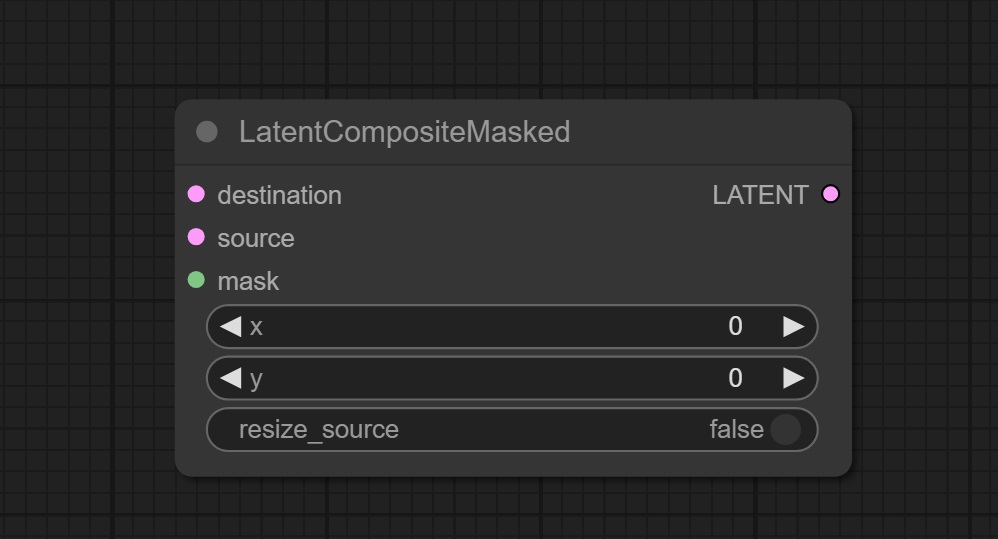This screenshot has height=539, width=998.
Task: Click the LATENT output label
Action: (760, 195)
